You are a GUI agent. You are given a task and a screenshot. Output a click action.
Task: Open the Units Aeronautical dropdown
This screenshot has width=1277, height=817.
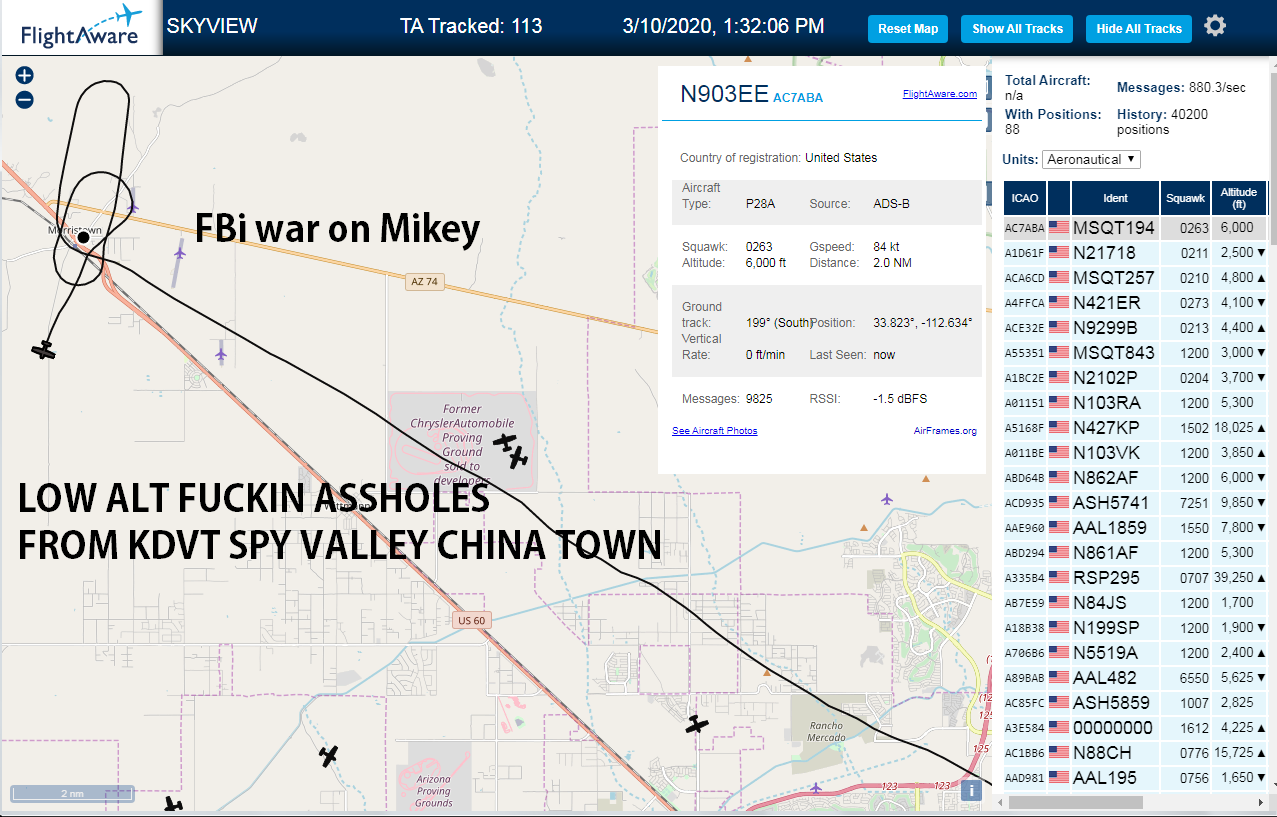[x=1091, y=160]
